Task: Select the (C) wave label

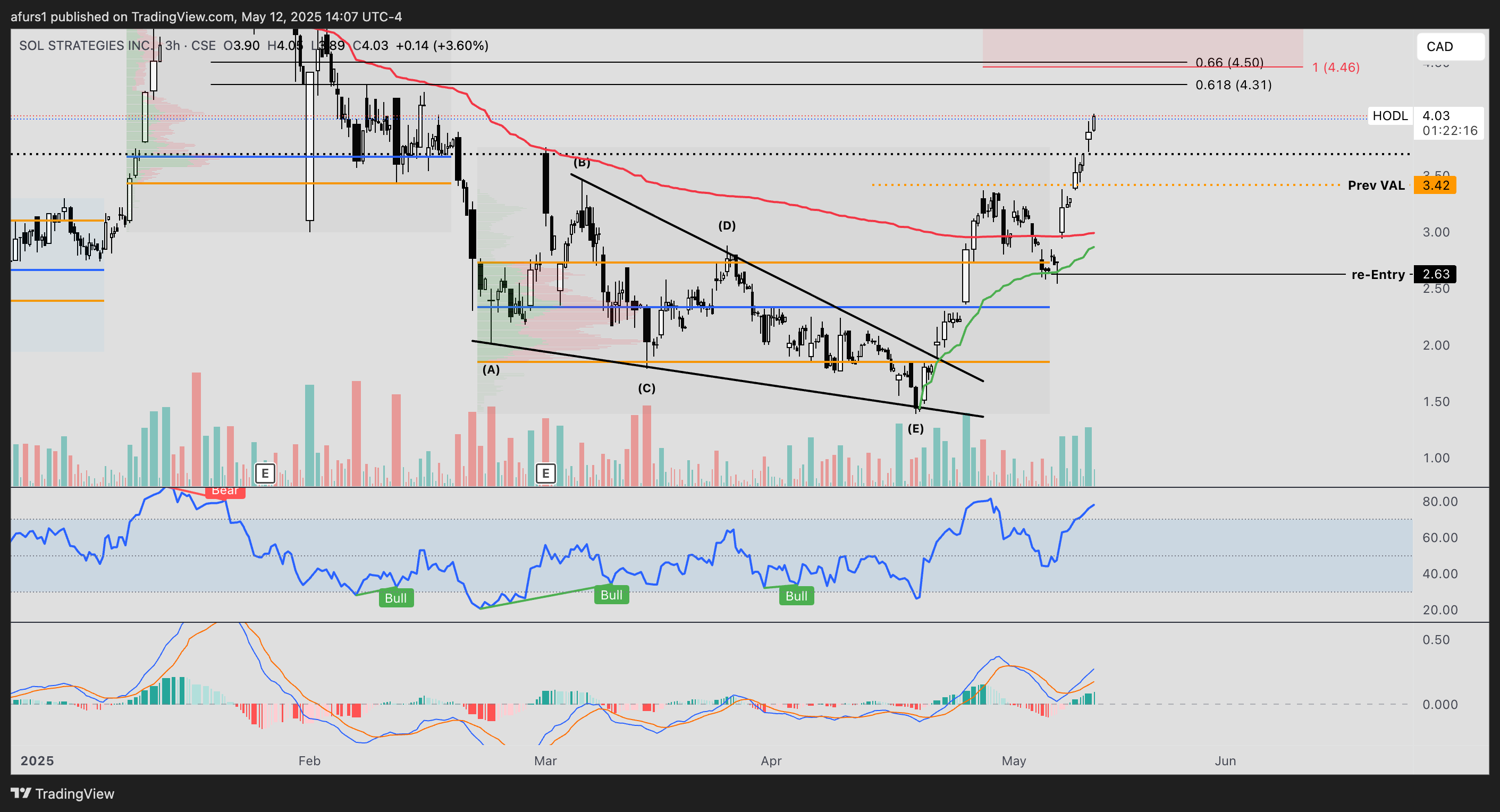Action: click(x=646, y=388)
